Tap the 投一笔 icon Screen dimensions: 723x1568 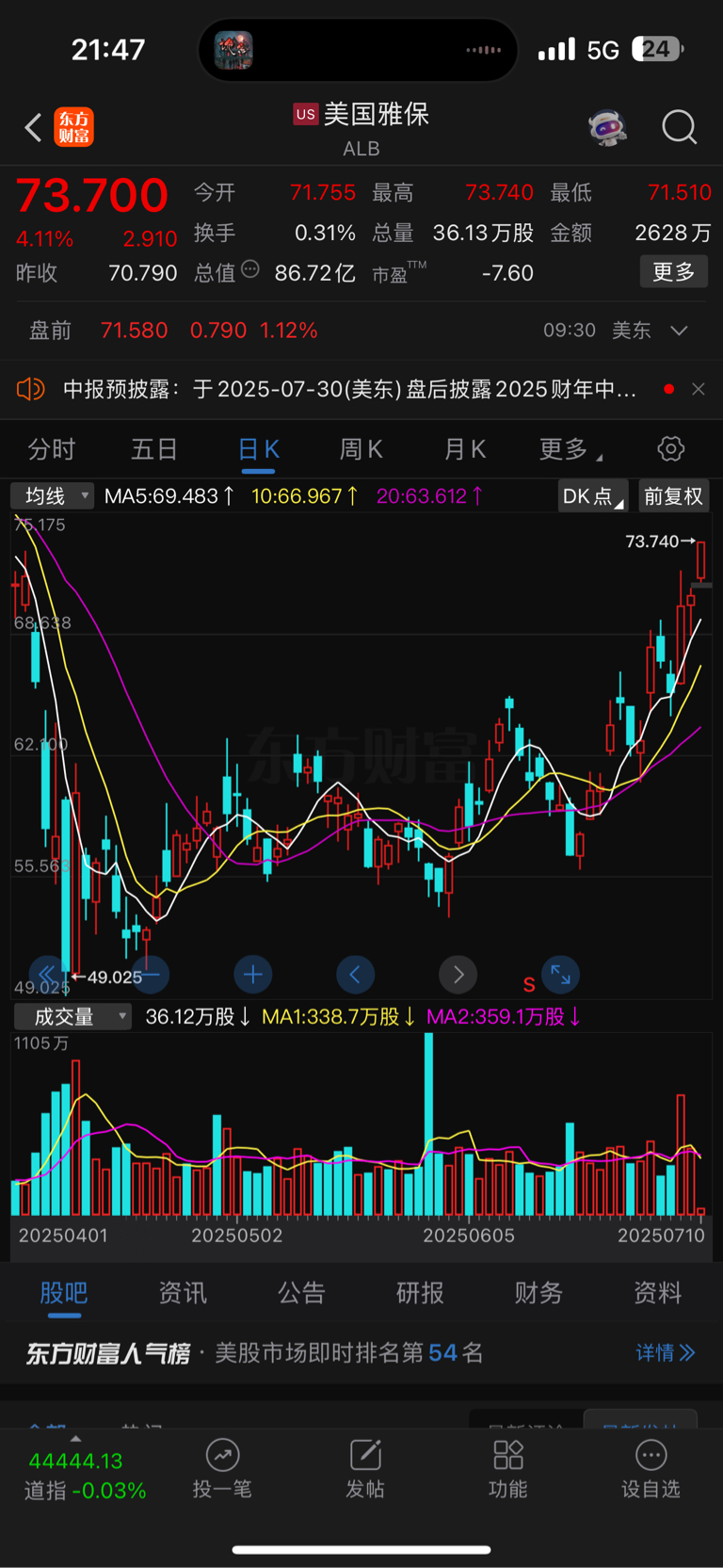222,1455
